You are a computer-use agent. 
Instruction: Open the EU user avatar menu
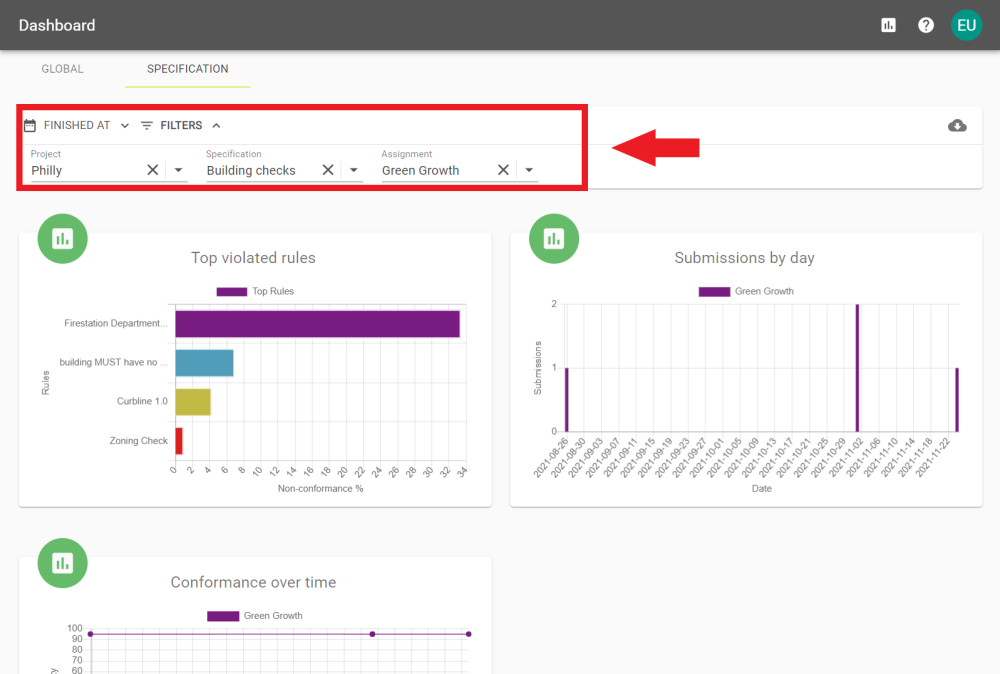pyautogui.click(x=966, y=25)
